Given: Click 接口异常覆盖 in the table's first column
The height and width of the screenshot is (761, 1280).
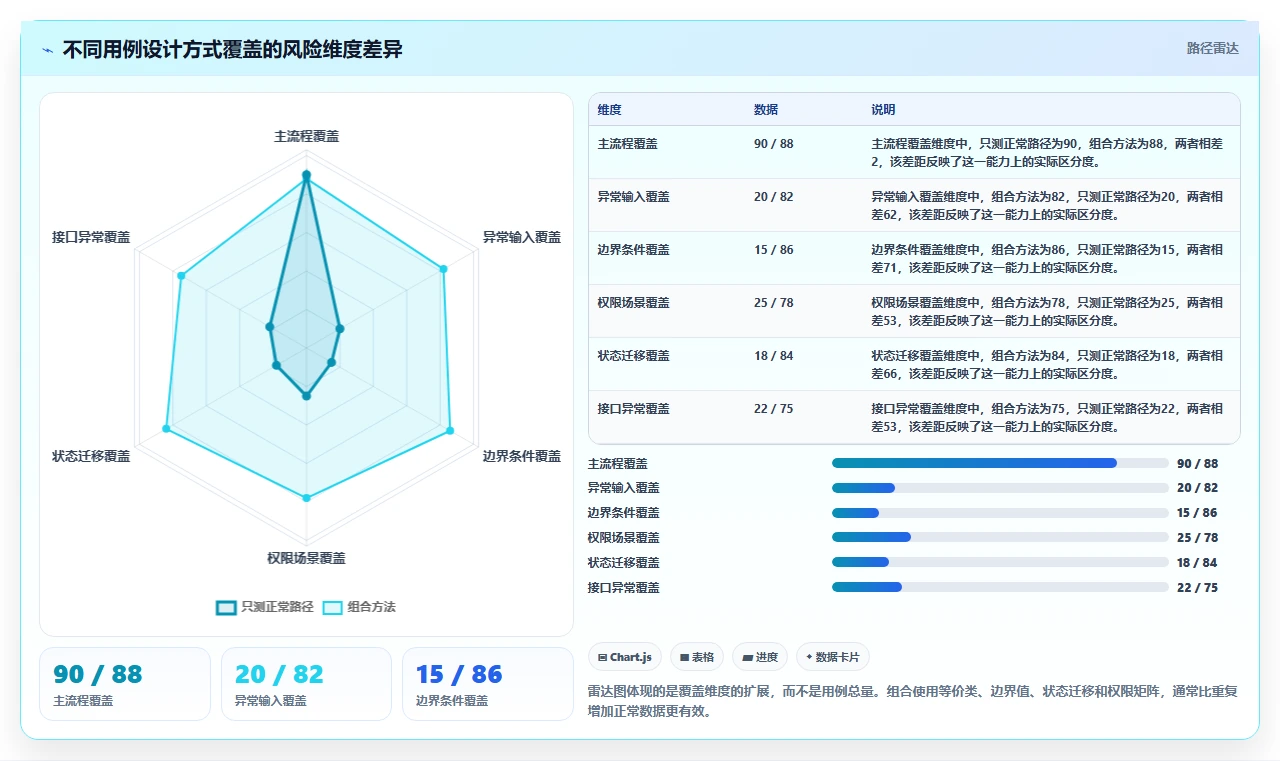Looking at the screenshot, I should (634, 409).
